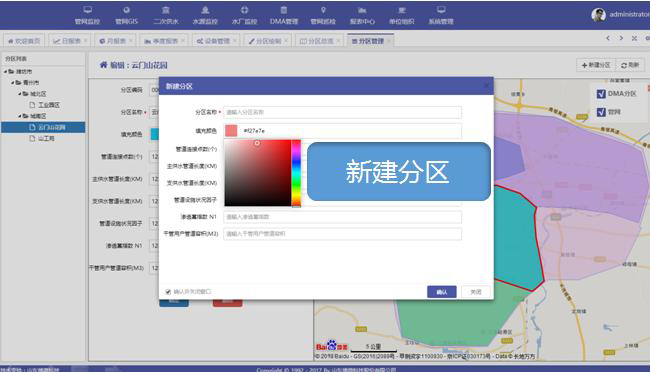Switch to the 日报表 tab

69,41
